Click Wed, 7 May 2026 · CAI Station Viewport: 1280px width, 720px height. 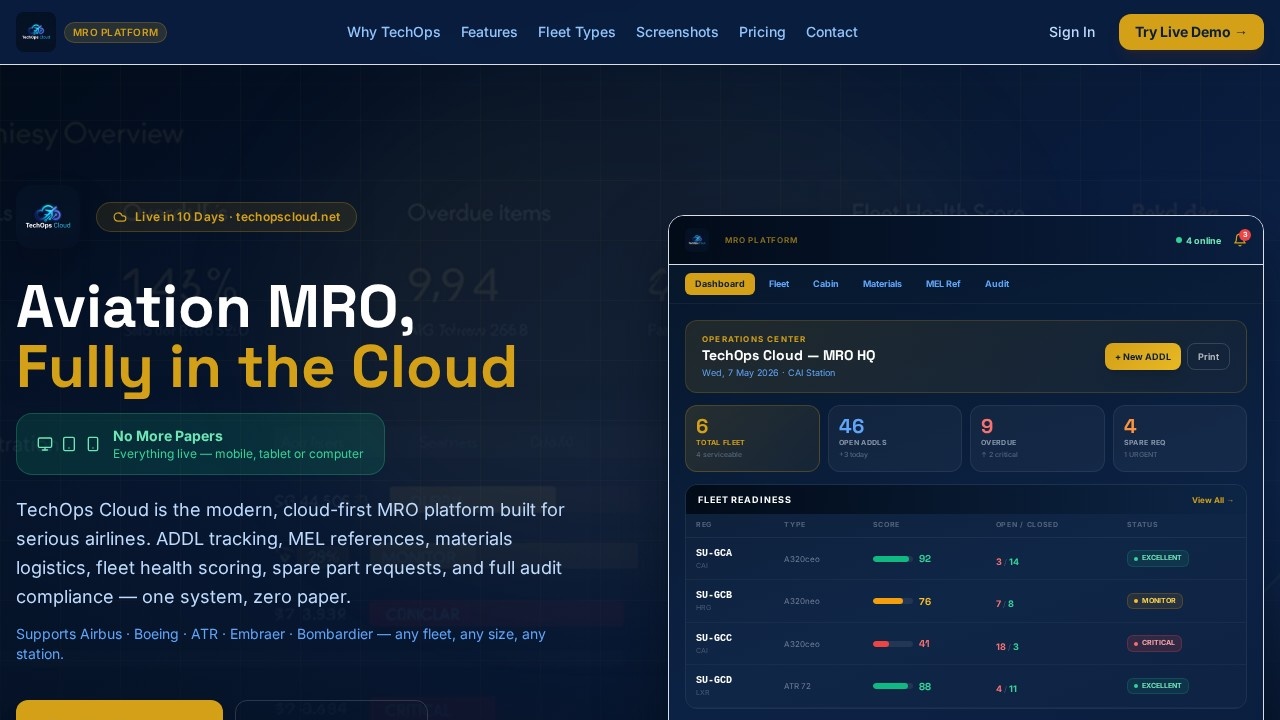(x=768, y=373)
